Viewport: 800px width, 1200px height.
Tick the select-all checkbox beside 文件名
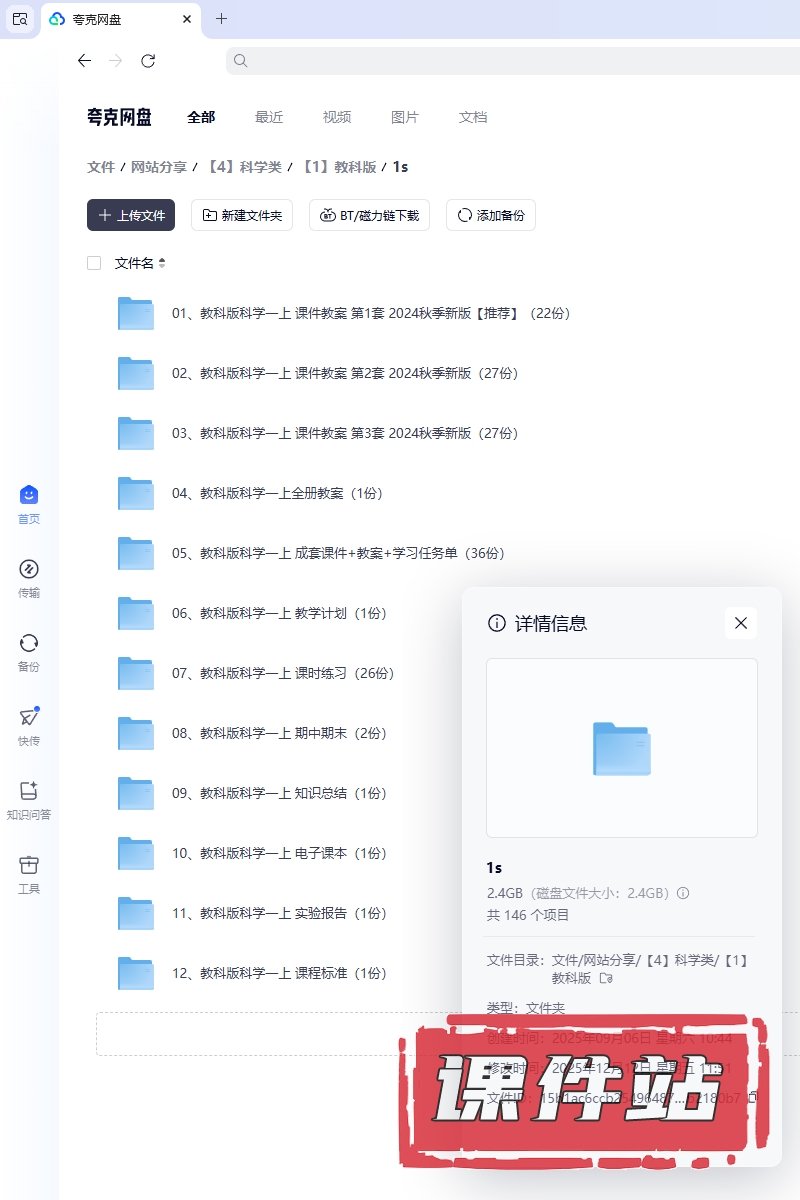(94, 263)
